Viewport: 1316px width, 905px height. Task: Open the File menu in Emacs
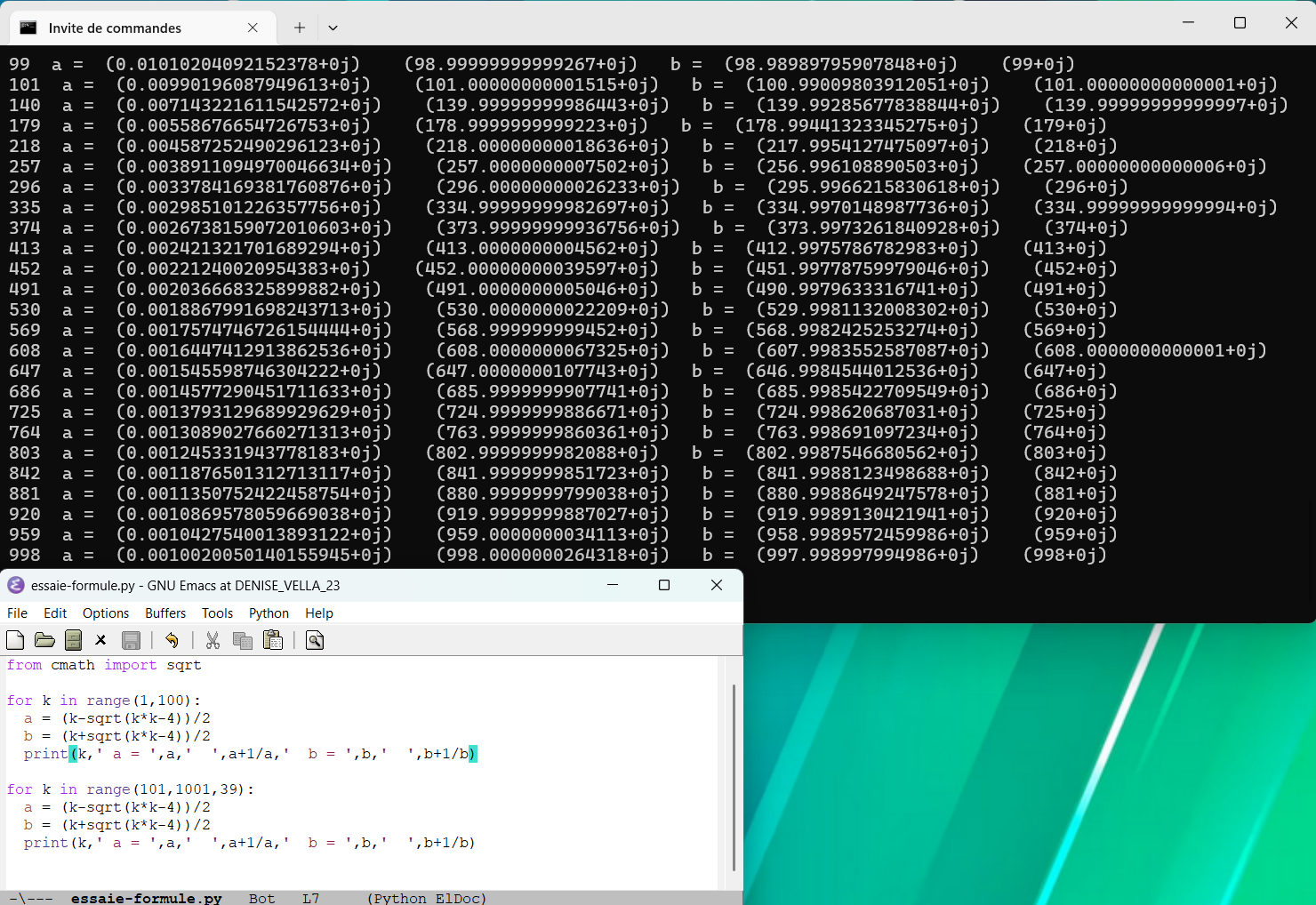(17, 613)
